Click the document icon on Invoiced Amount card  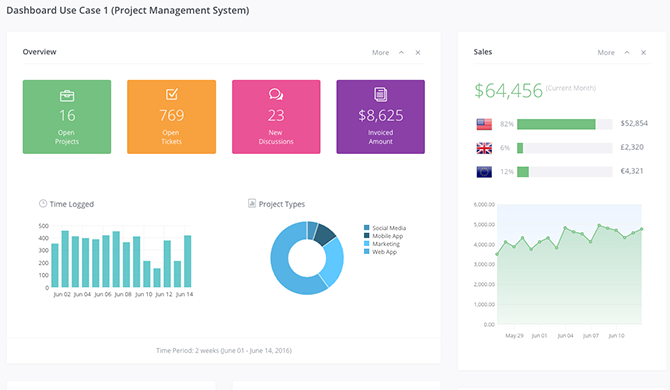381,94
